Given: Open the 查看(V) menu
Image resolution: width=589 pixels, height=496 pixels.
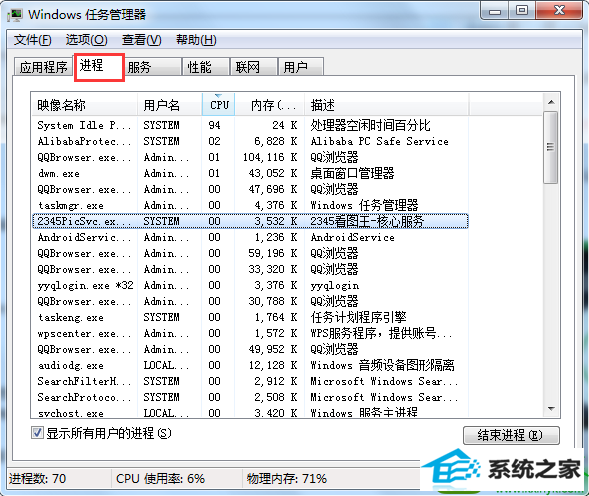Looking at the screenshot, I should [x=142, y=40].
